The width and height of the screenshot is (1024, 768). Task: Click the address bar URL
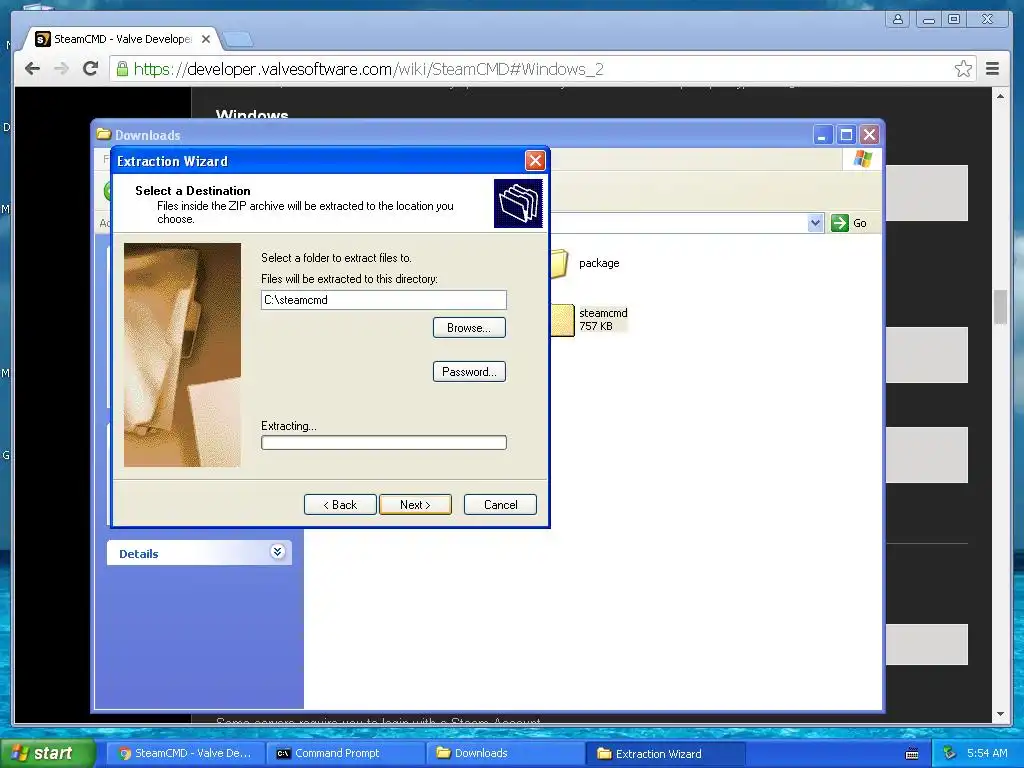coord(369,69)
